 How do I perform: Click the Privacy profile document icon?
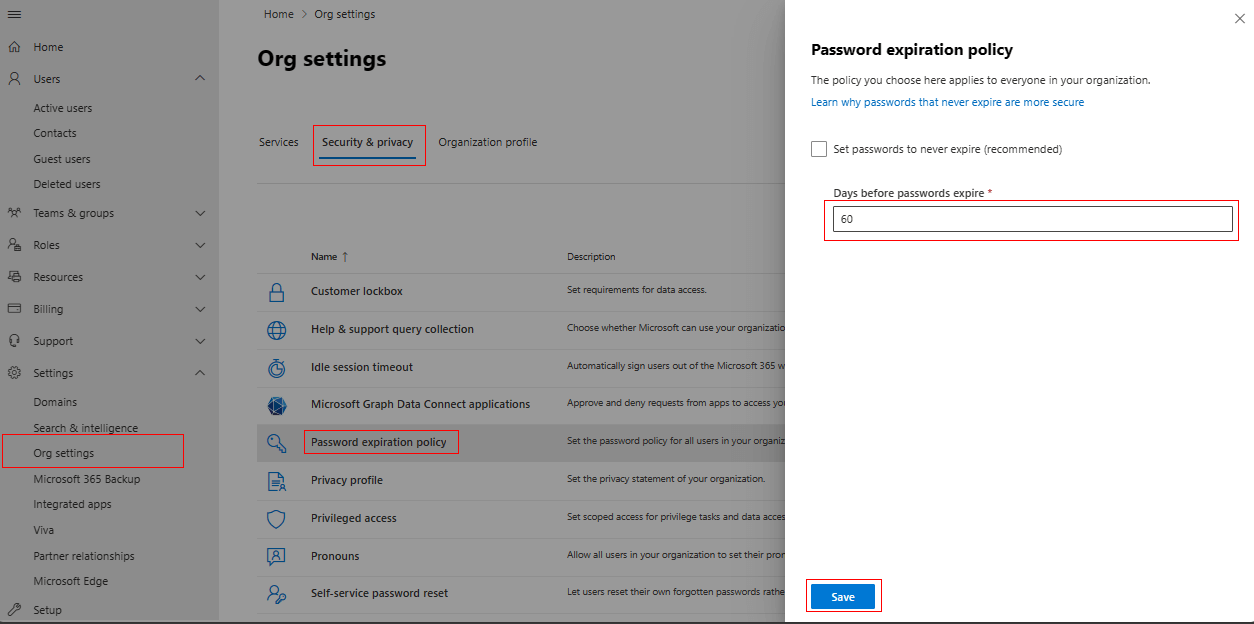(276, 480)
